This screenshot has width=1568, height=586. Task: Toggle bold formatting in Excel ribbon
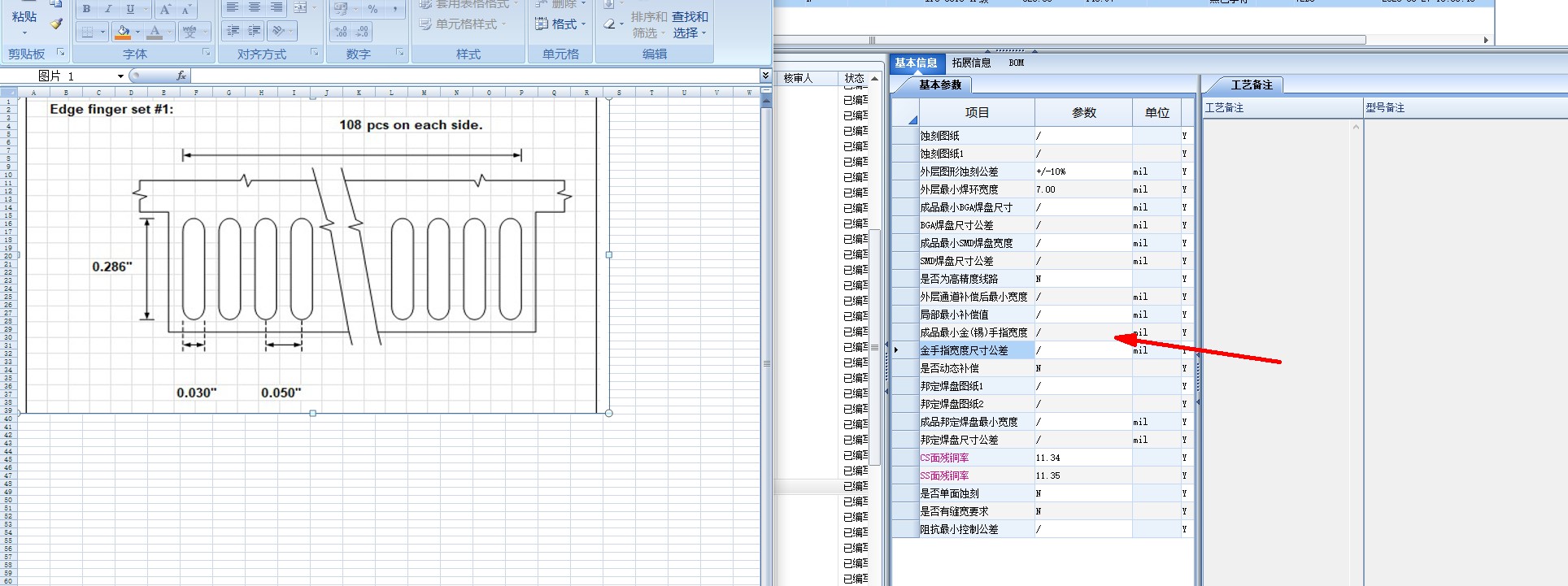pyautogui.click(x=86, y=9)
